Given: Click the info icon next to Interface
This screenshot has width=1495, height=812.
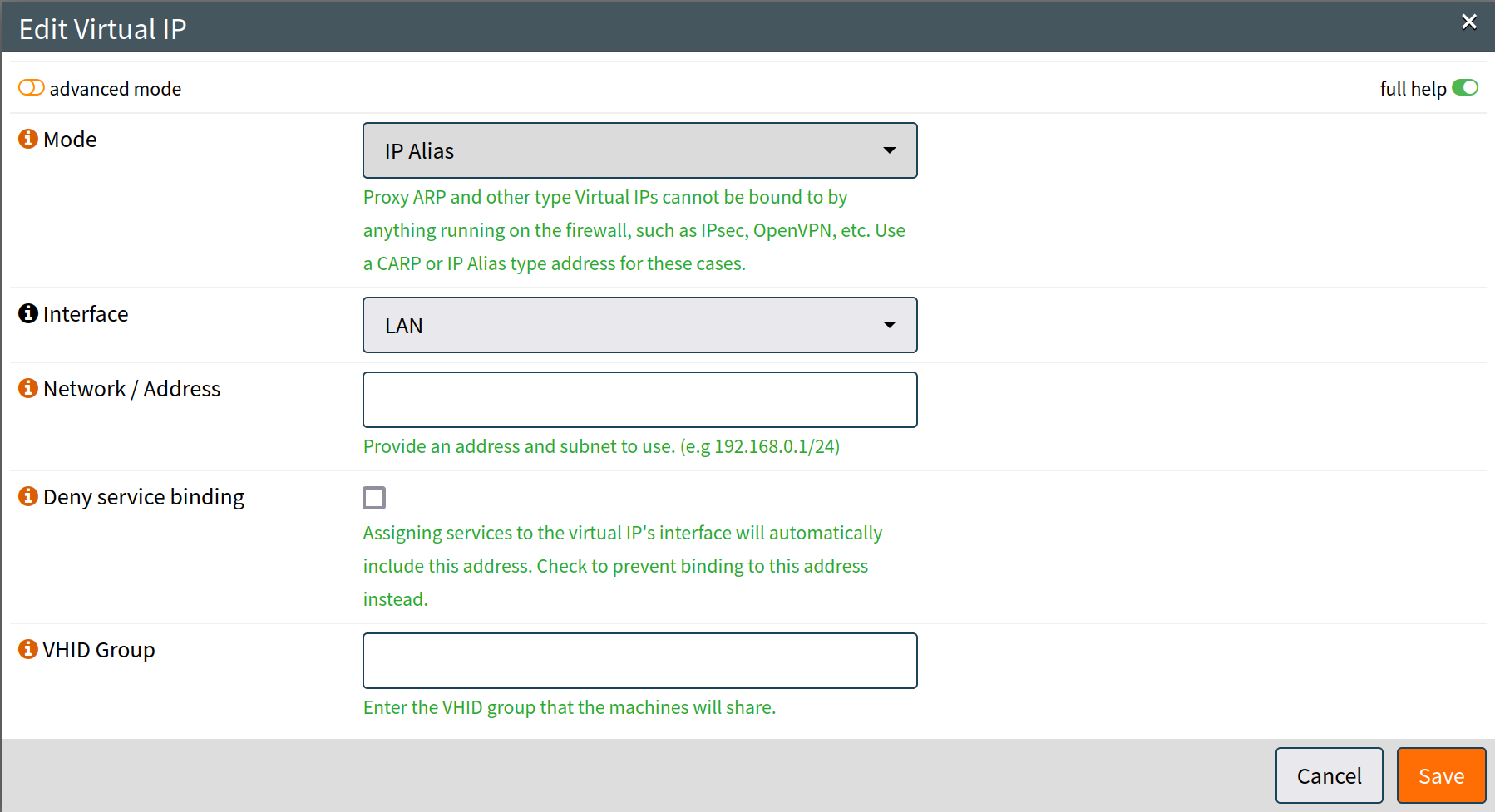Looking at the screenshot, I should tap(27, 313).
